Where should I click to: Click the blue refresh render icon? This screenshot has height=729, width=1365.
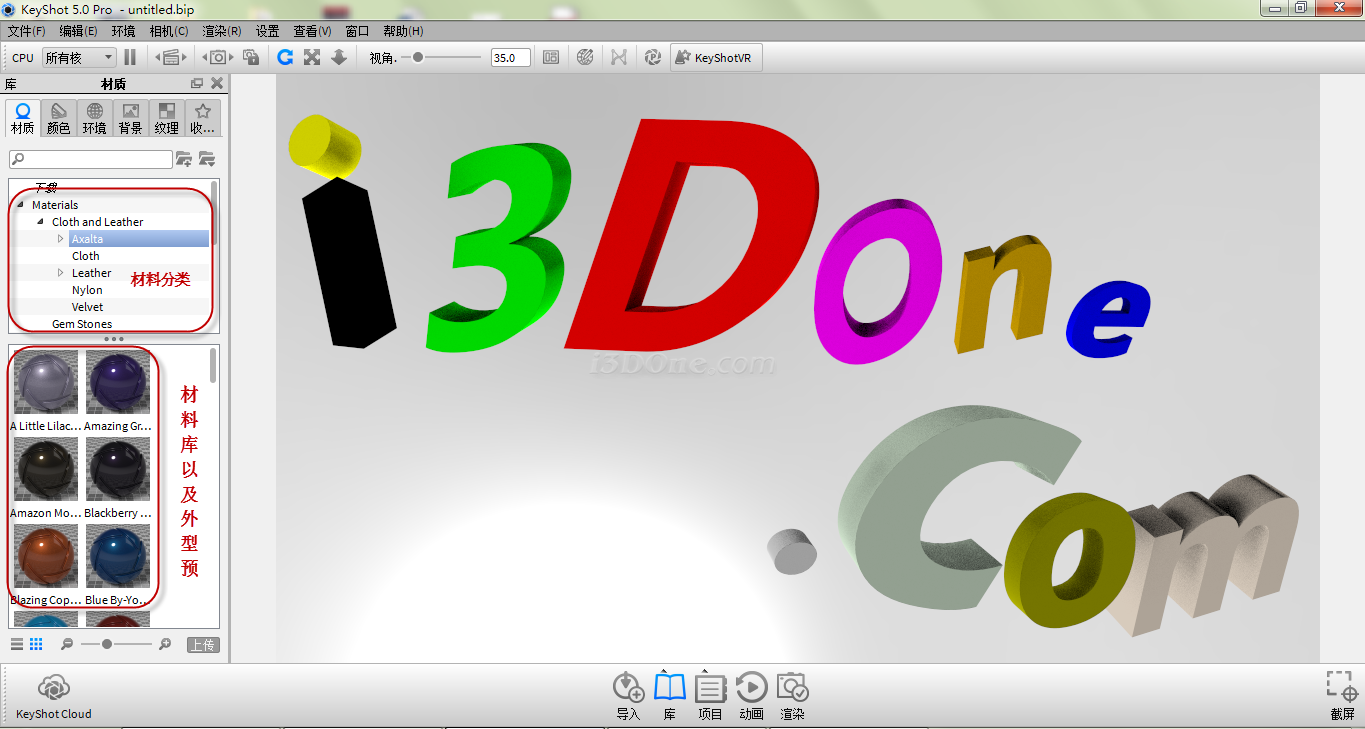(x=285, y=58)
